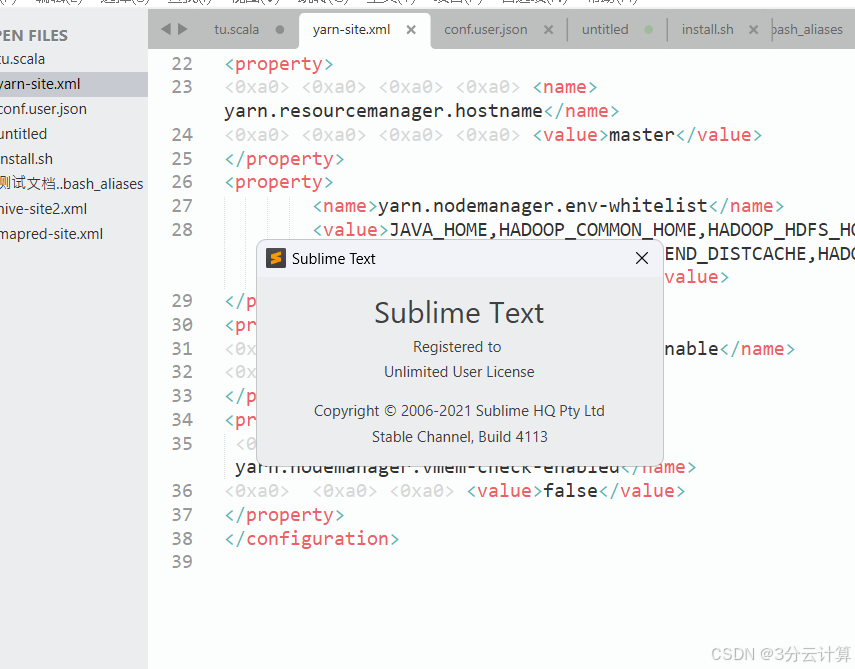This screenshot has height=669, width=855.
Task: Open the install.sh tab
Action: [708, 29]
